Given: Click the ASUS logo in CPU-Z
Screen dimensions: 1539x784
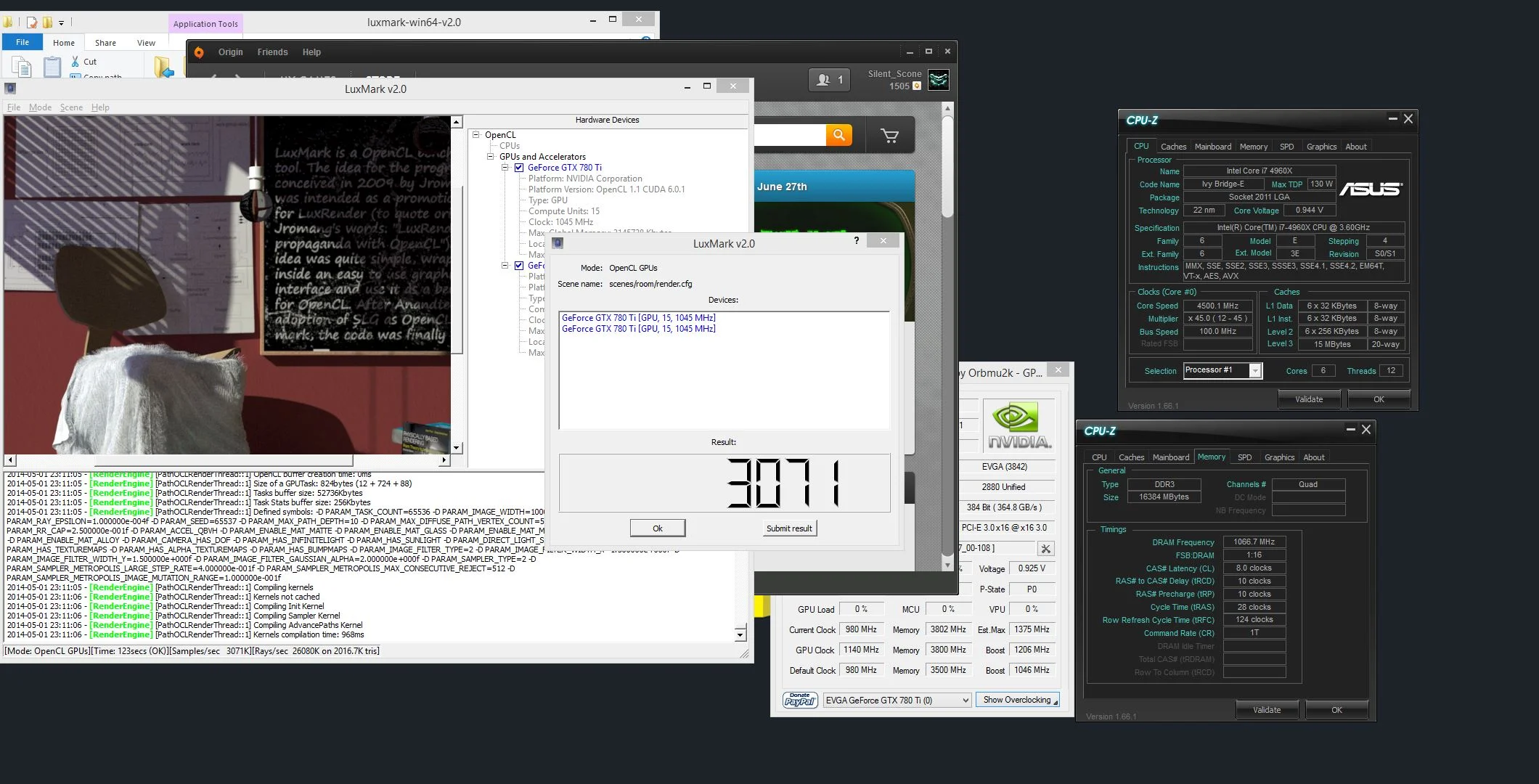Looking at the screenshot, I should click(1371, 189).
